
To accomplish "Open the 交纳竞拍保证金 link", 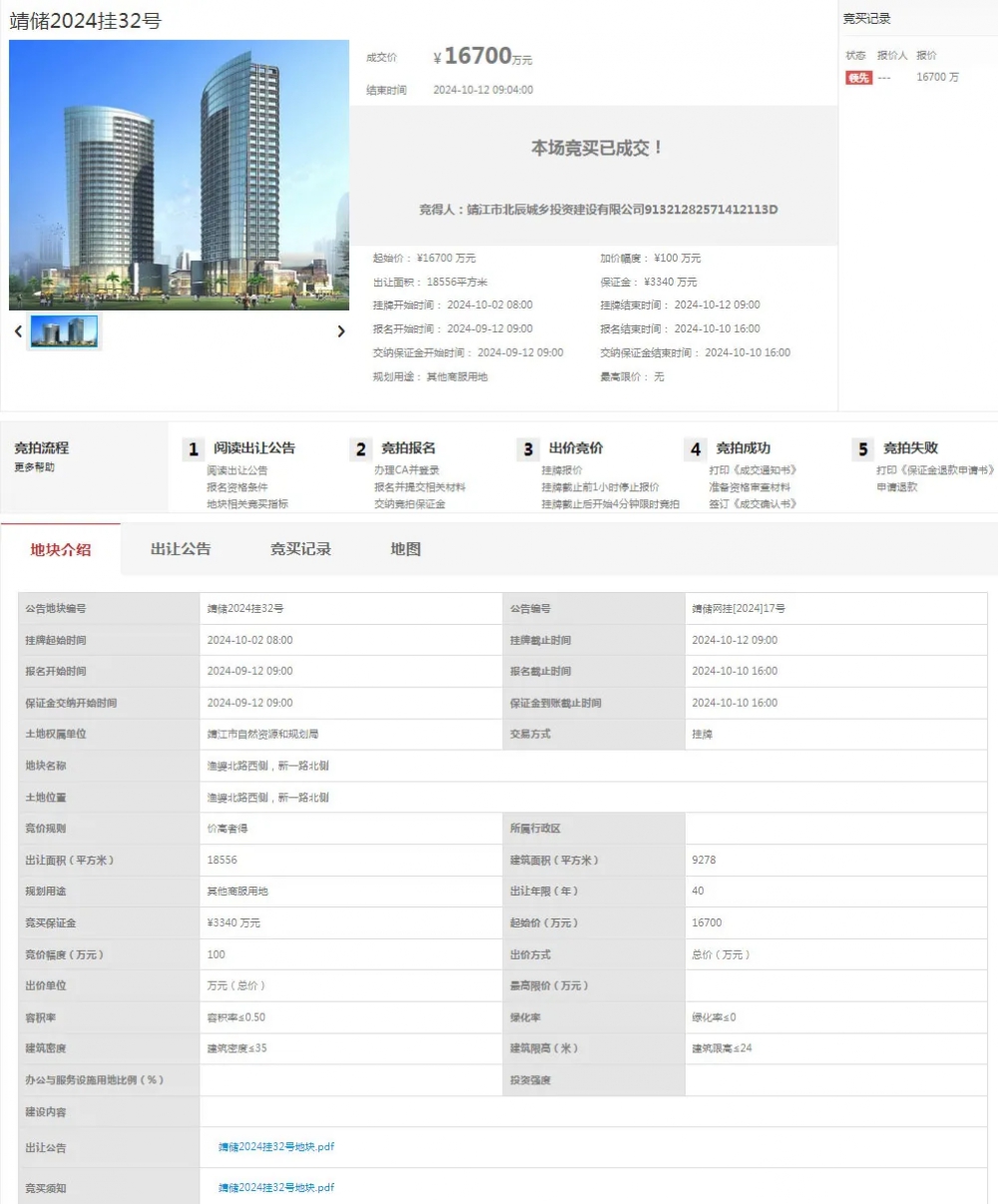I will tap(410, 504).
